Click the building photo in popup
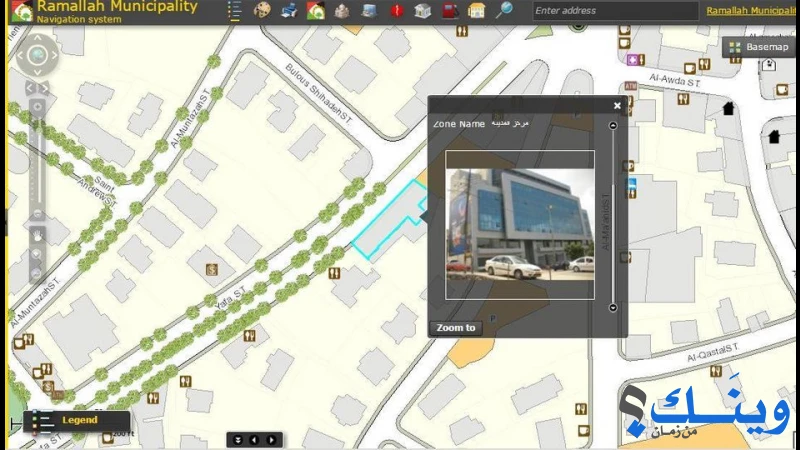 (520, 224)
